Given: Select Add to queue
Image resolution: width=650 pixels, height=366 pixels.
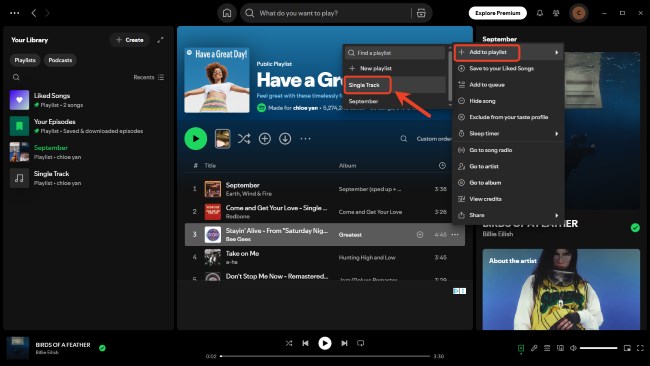Looking at the screenshot, I should 508,85.
